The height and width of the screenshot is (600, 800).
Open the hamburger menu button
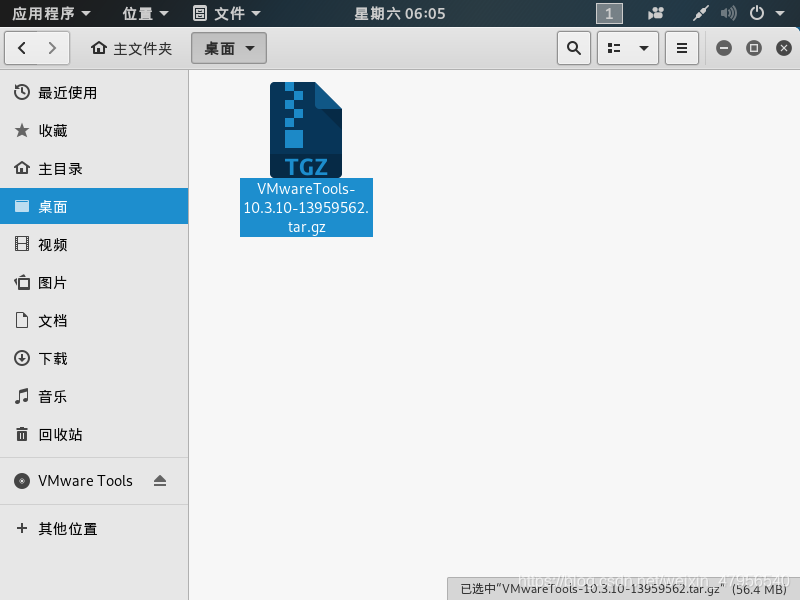click(682, 48)
